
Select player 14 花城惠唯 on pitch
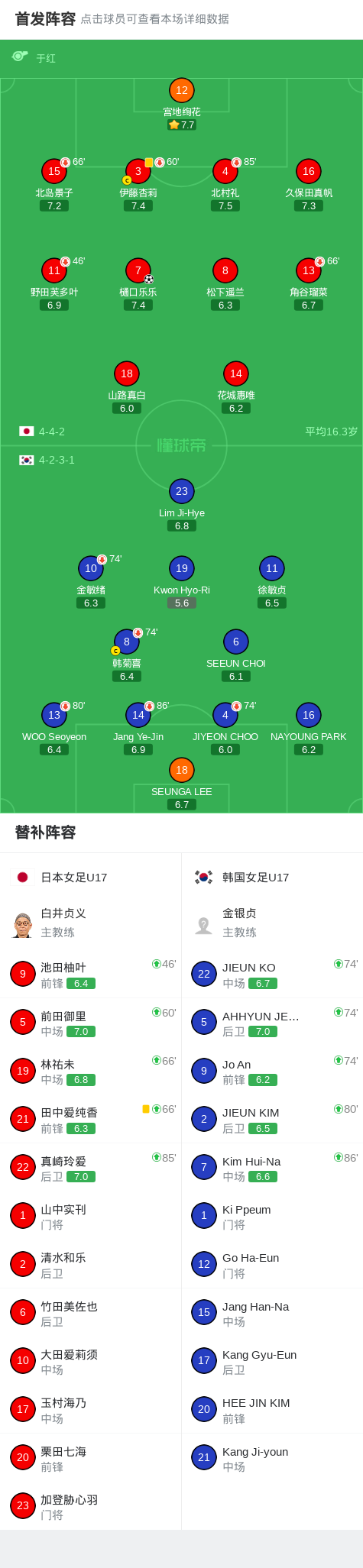coord(236,373)
